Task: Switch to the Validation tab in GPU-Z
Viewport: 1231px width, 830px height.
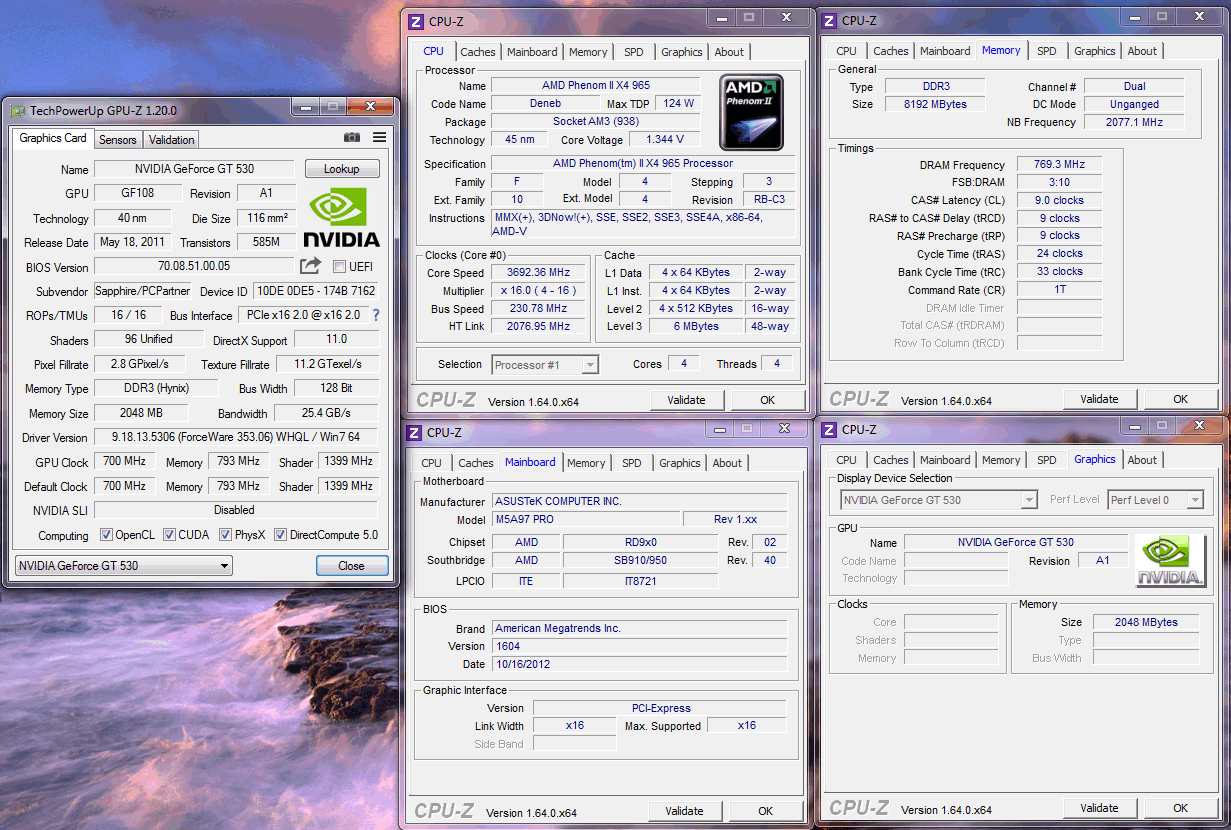Action: tap(172, 140)
